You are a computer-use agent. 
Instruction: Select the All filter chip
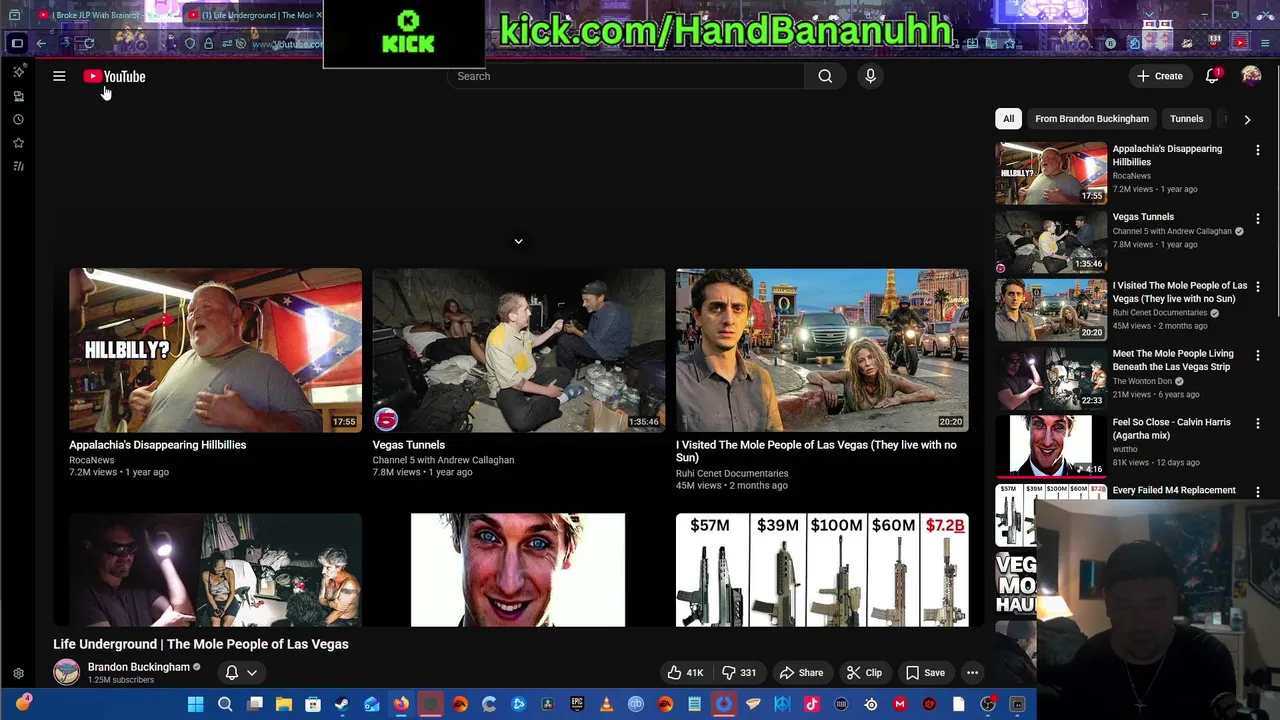point(1008,119)
